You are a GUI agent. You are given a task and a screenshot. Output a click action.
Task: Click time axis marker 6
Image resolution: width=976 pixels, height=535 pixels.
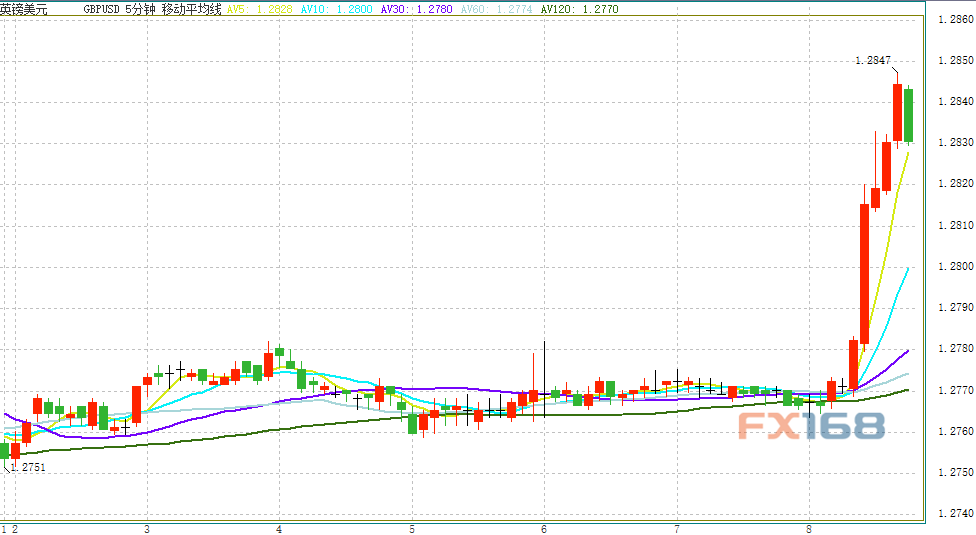click(544, 528)
